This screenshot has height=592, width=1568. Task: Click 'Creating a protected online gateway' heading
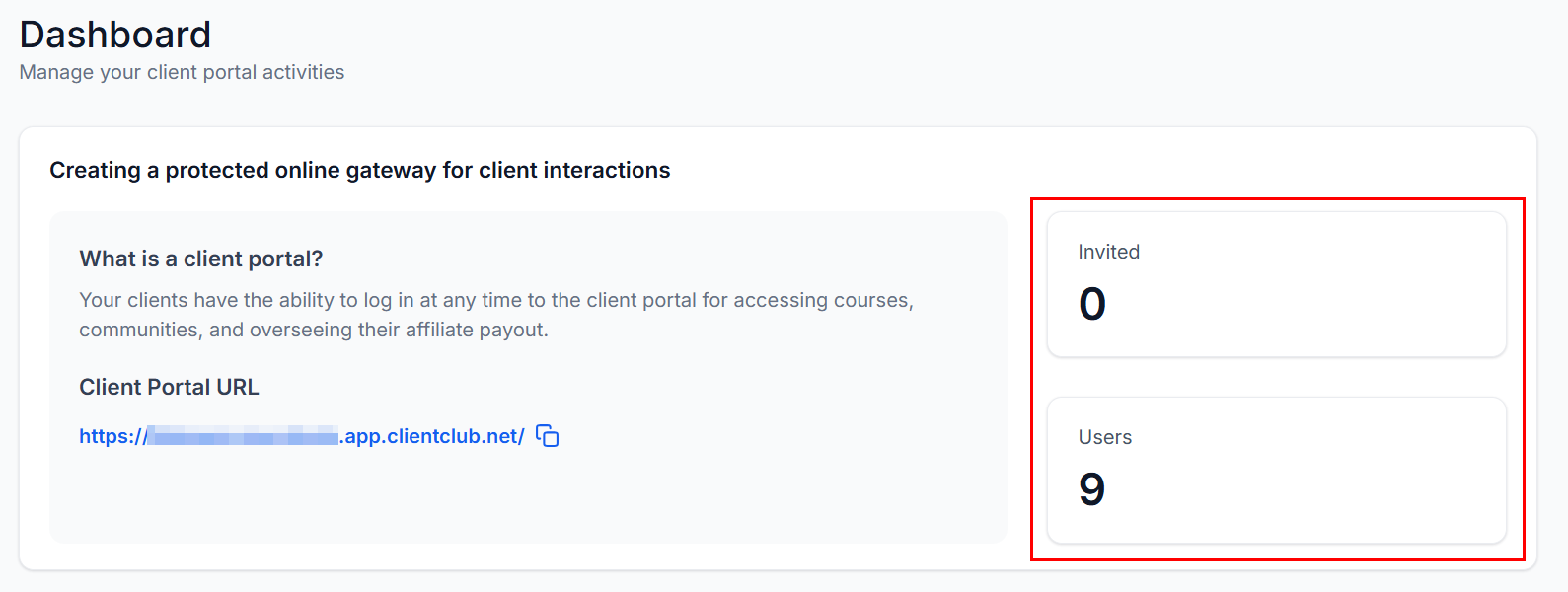359,170
